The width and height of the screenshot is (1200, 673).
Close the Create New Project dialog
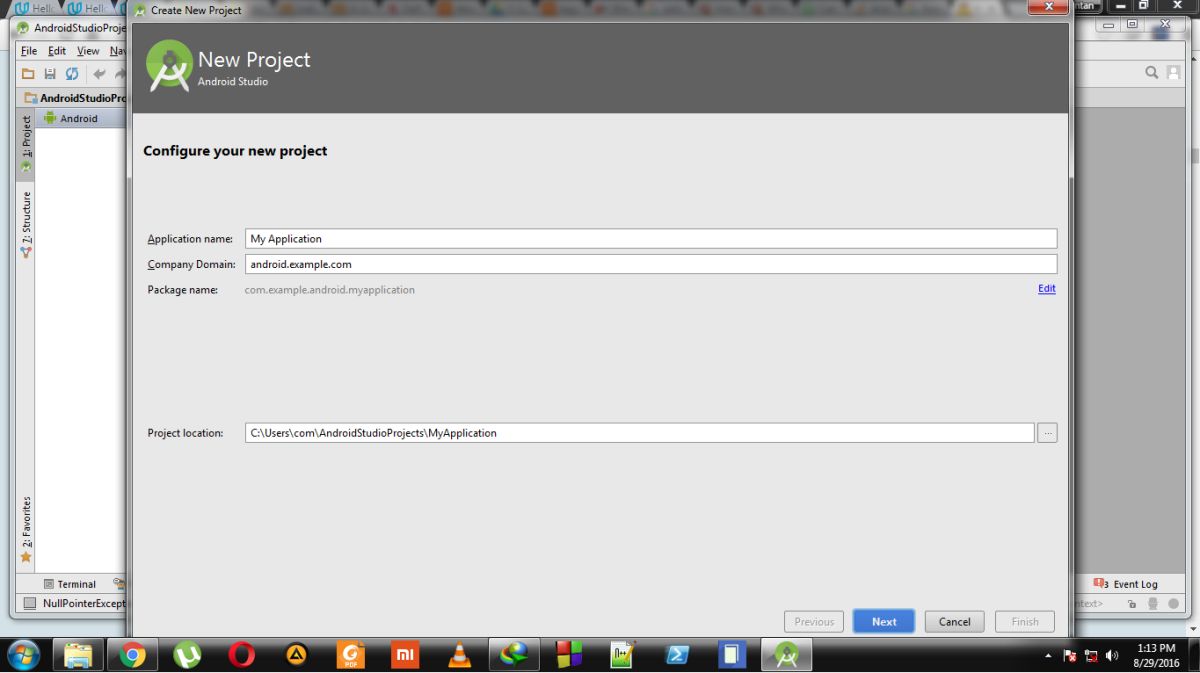point(1048,8)
